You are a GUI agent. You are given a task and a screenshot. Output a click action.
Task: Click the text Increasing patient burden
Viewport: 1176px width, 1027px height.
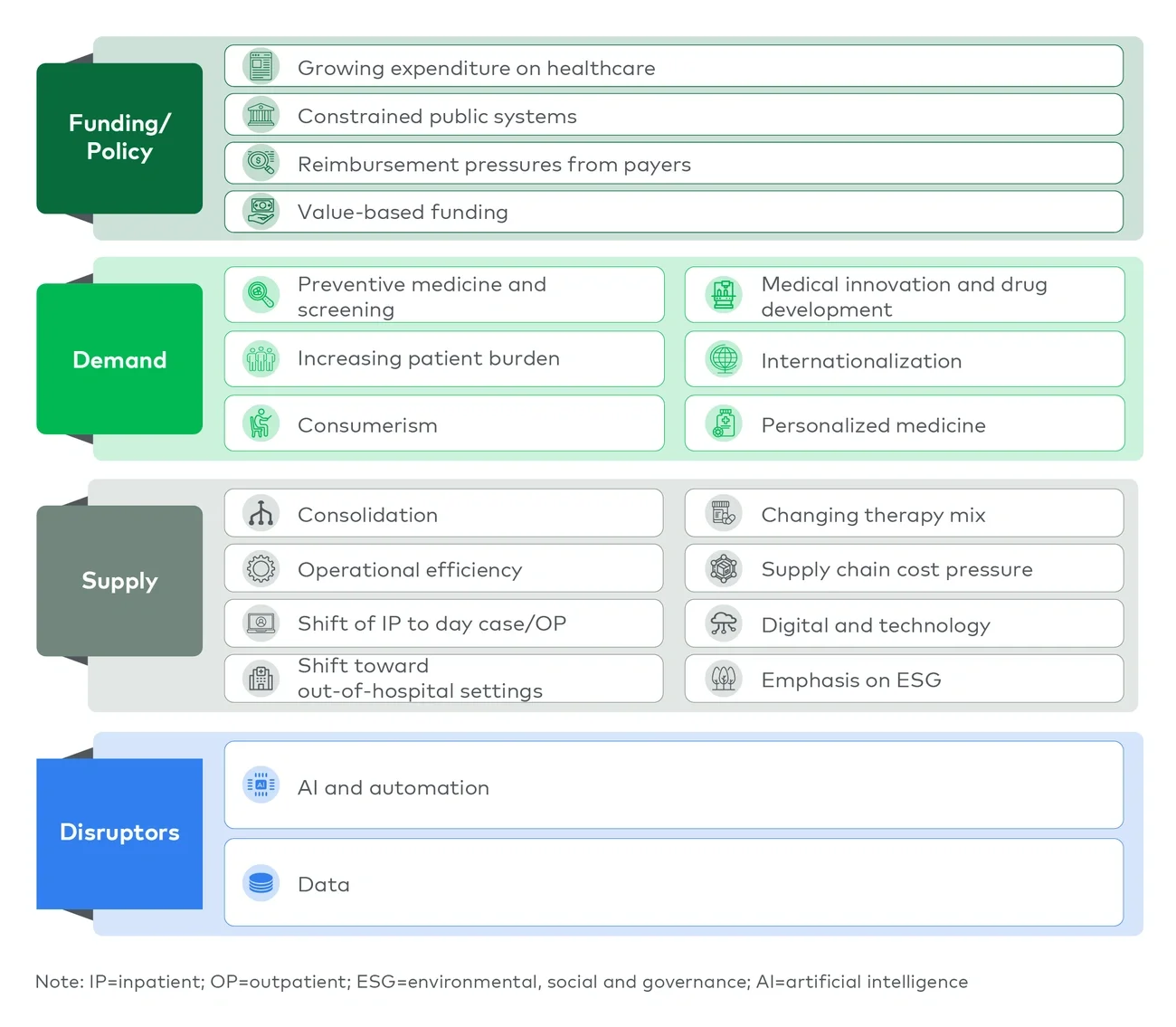tap(428, 358)
